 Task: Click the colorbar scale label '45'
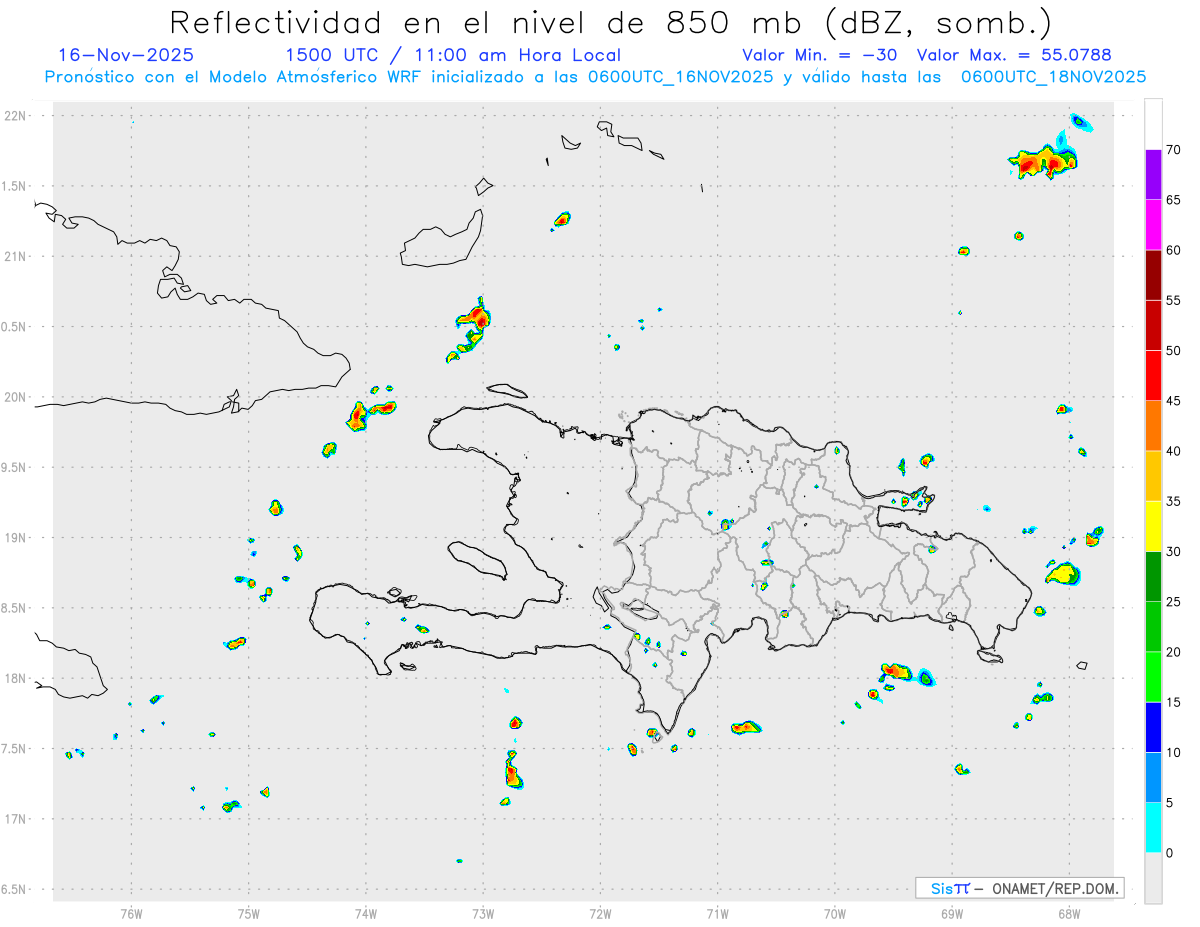[x=1175, y=401]
